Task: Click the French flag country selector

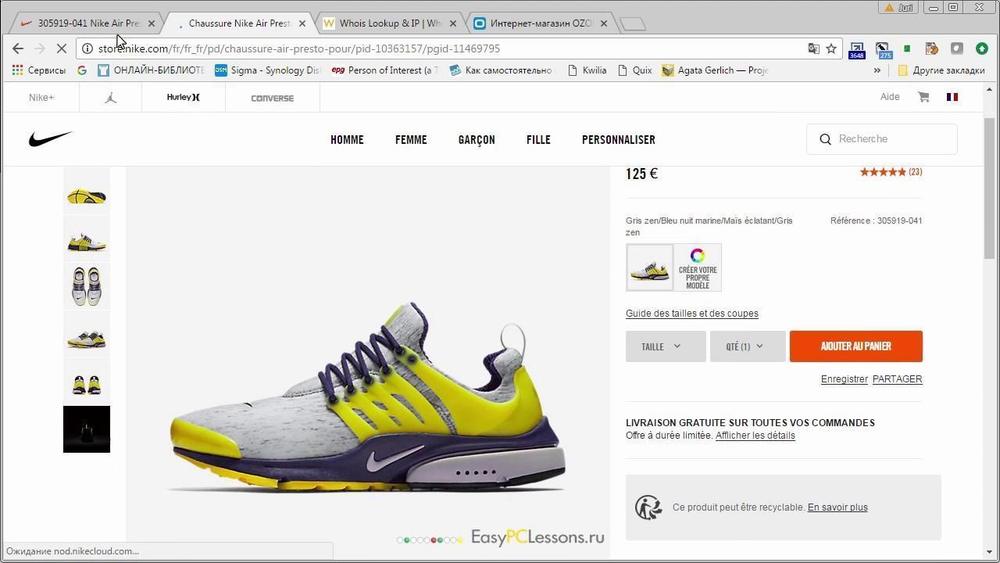Action: 951,97
